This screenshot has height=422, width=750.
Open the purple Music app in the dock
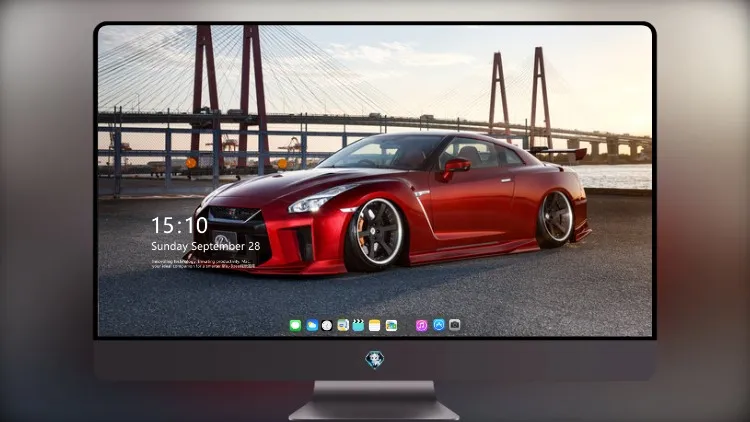[x=421, y=325]
